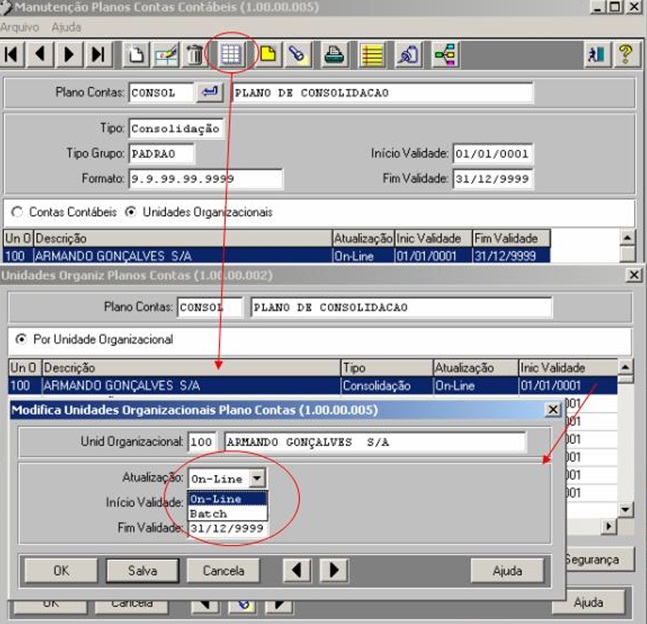The height and width of the screenshot is (624, 647).
Task: Click PLANO DE CONSOLIDACAO field in main window
Action: click(383, 92)
